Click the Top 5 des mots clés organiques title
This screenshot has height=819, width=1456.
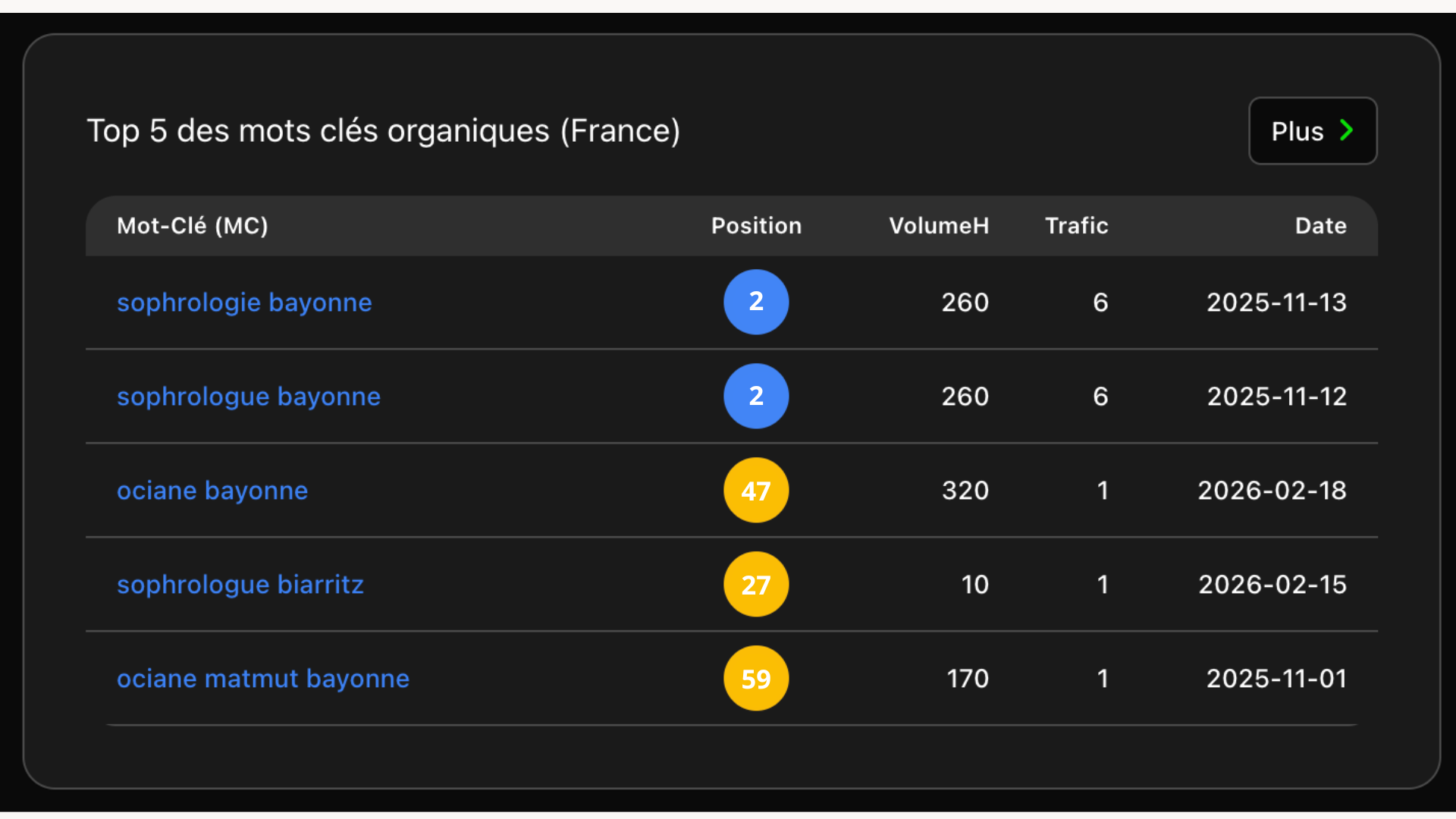click(384, 131)
